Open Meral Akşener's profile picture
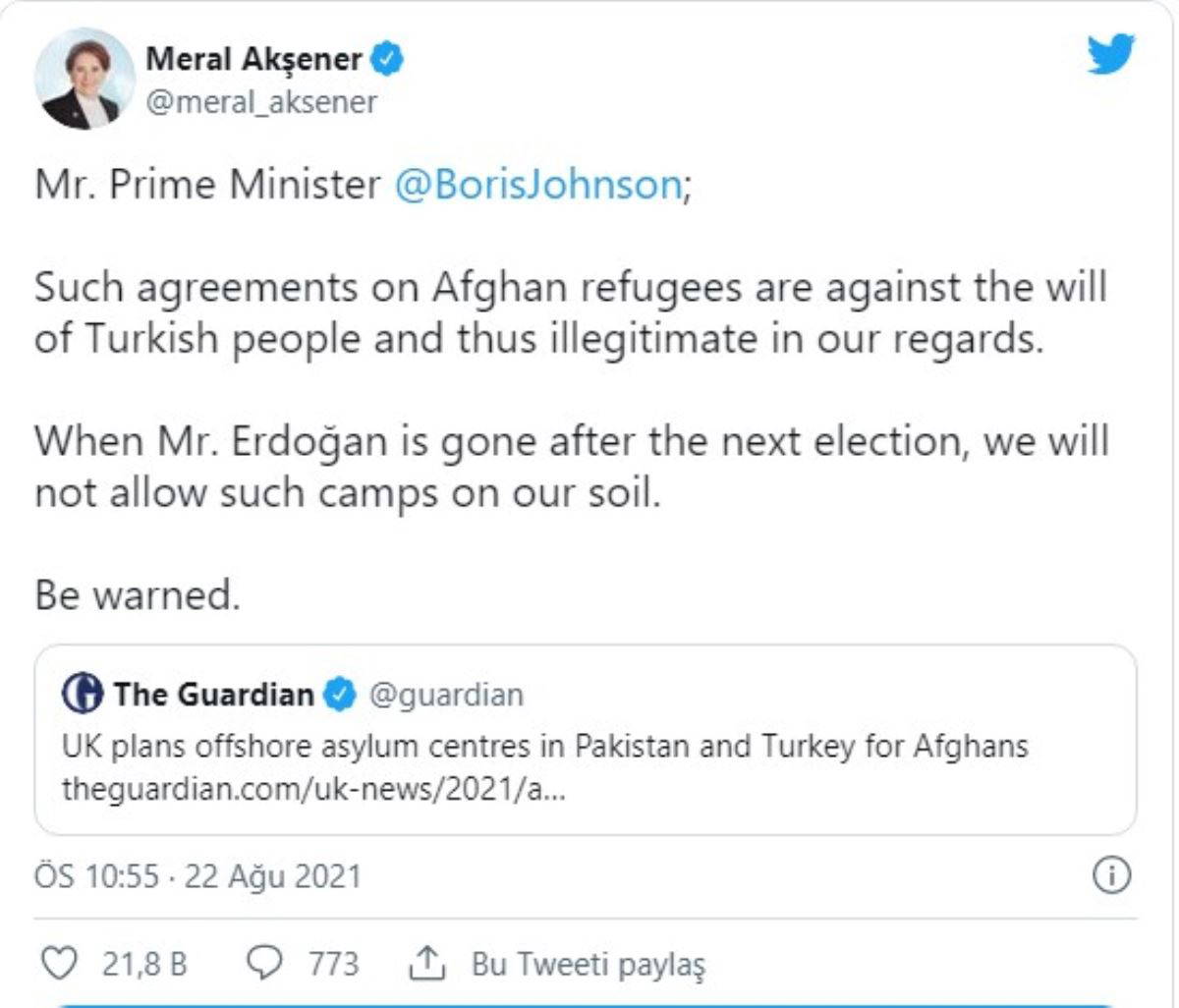Image resolution: width=1179 pixels, height=1008 pixels. point(84,79)
